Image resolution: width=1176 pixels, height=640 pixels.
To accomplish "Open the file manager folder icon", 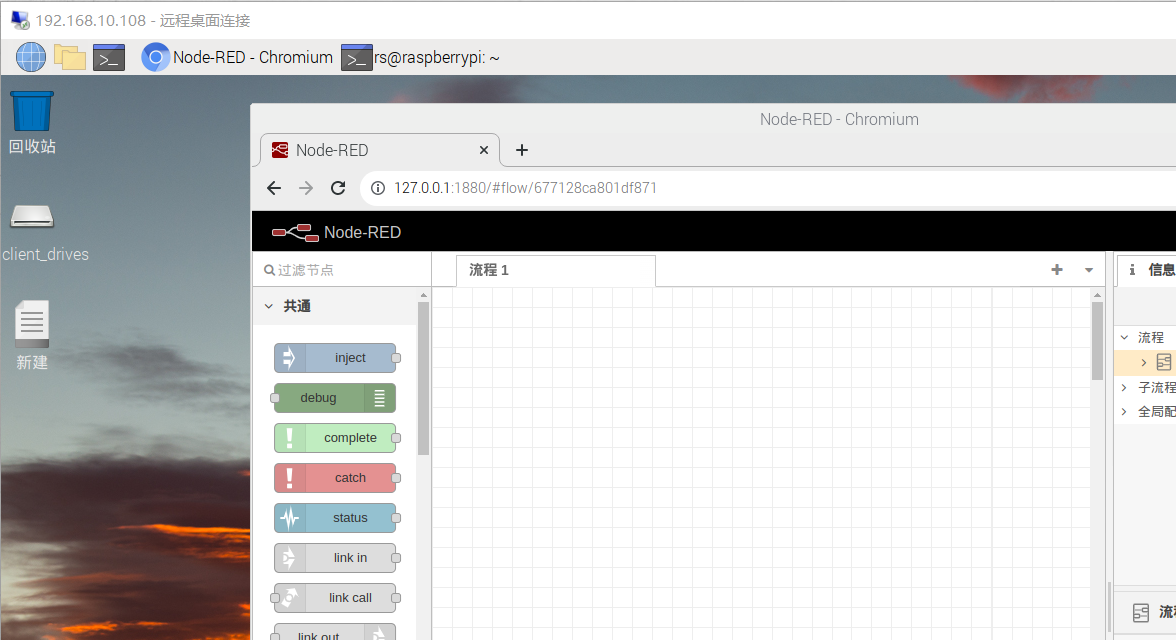I will pyautogui.click(x=70, y=57).
